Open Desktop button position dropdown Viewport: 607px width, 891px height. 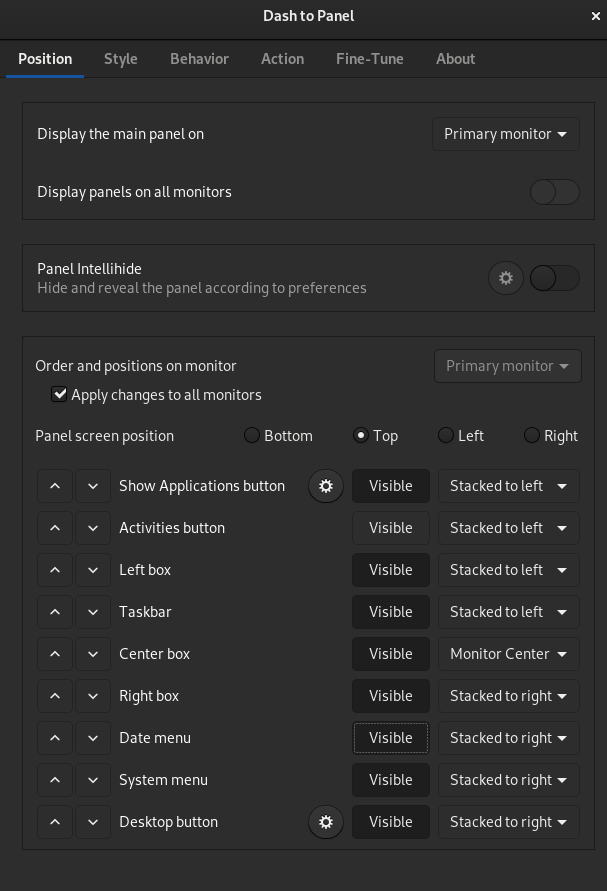(x=509, y=822)
